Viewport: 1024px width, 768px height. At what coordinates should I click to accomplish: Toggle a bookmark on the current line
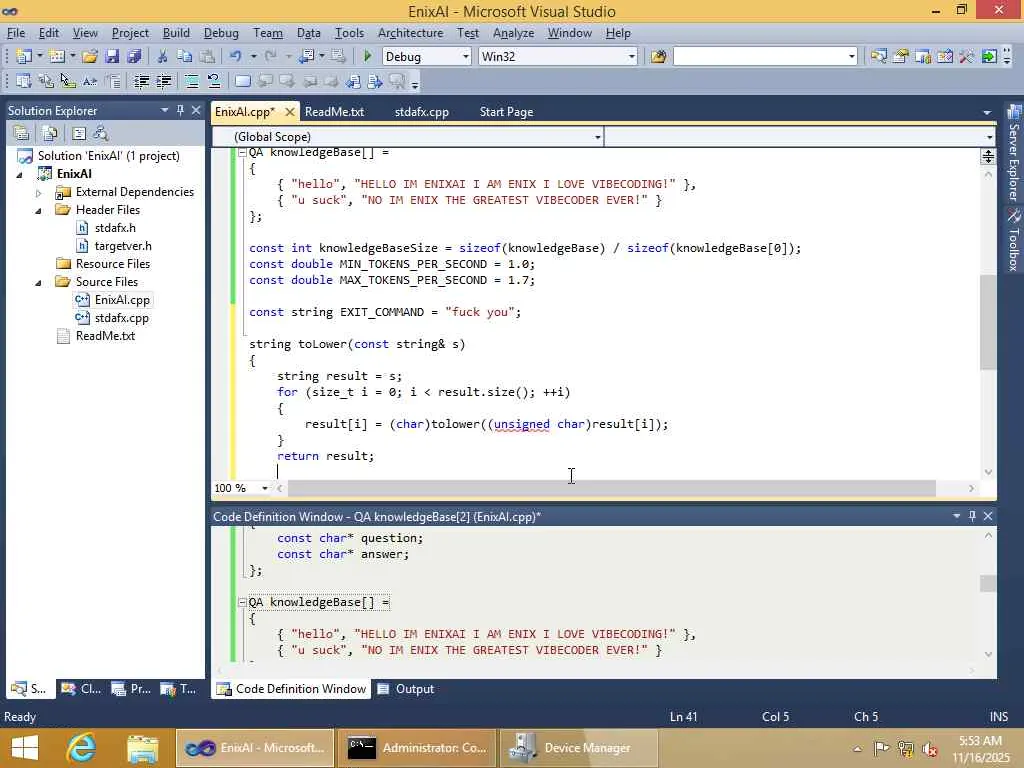pos(242,82)
